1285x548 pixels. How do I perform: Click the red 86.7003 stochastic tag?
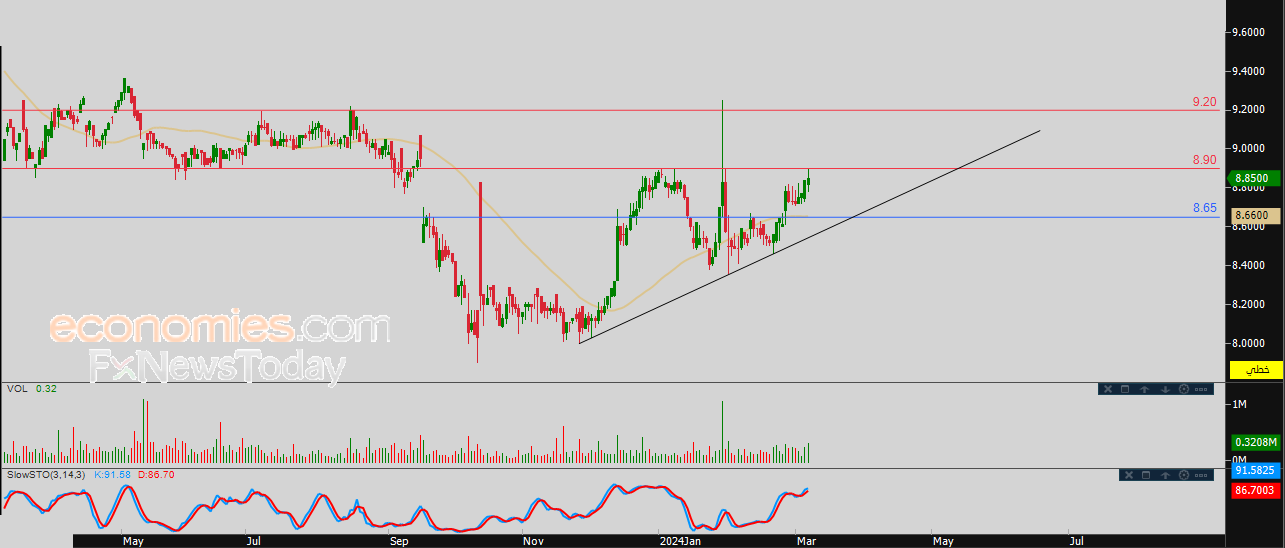tap(1254, 490)
